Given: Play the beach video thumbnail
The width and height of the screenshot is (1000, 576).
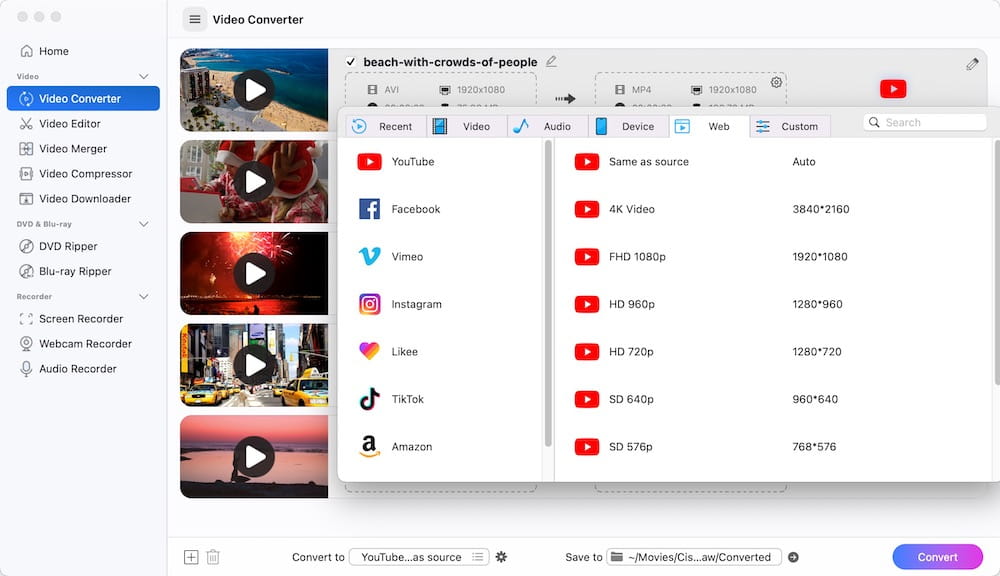Looking at the screenshot, I should [254, 90].
